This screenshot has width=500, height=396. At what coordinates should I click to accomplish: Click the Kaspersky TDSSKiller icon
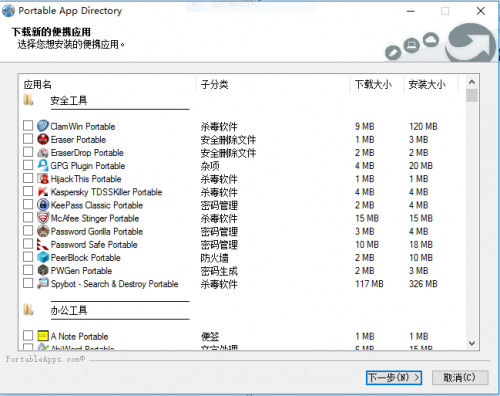43,191
